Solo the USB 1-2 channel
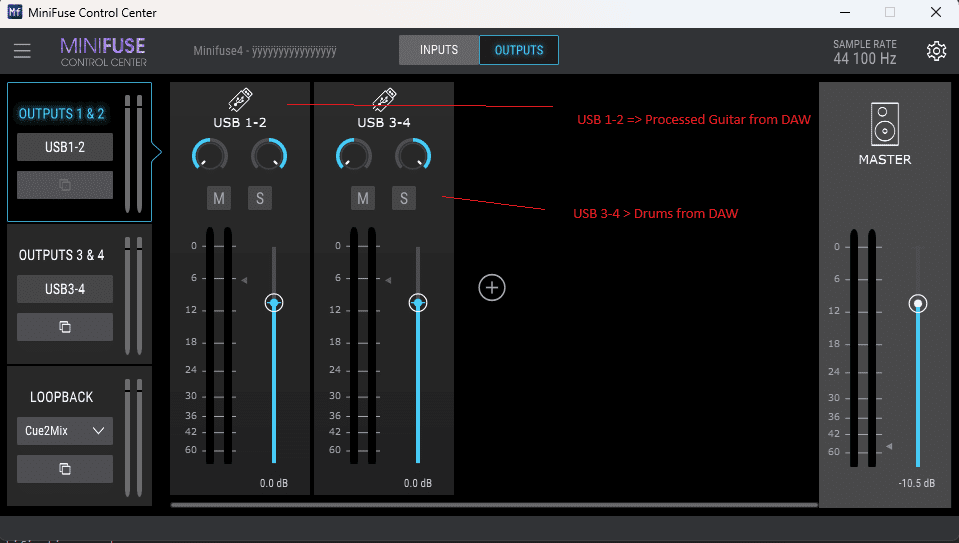 pyautogui.click(x=260, y=198)
